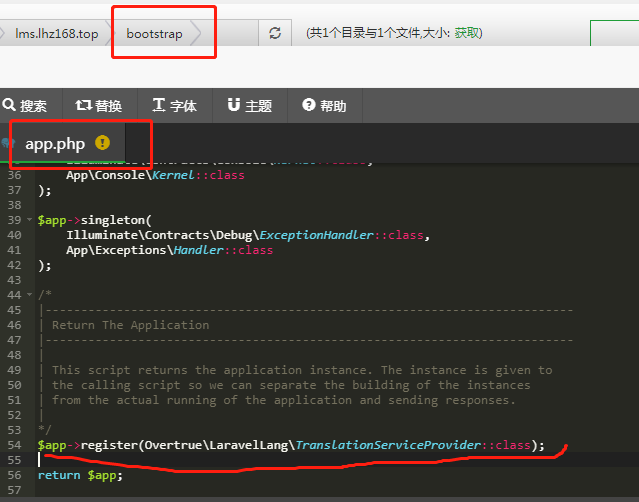Select the app.php editor tab
The width and height of the screenshot is (639, 502).
click(63, 144)
